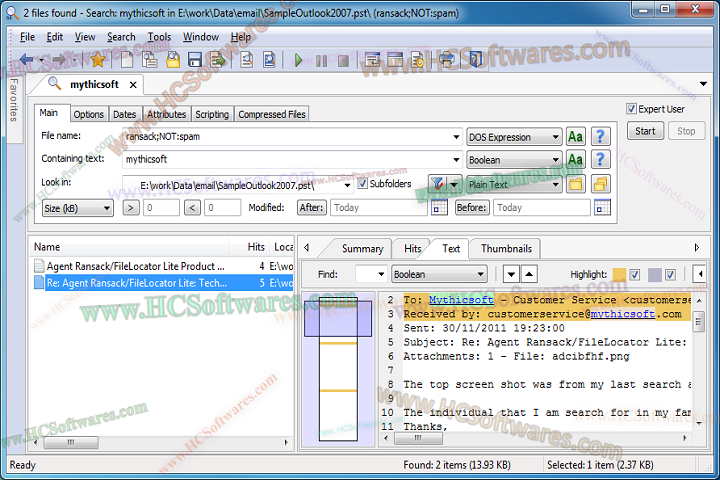720x480 pixels.
Task: Open the filter funnel dropdown arrow
Action: tap(454, 184)
